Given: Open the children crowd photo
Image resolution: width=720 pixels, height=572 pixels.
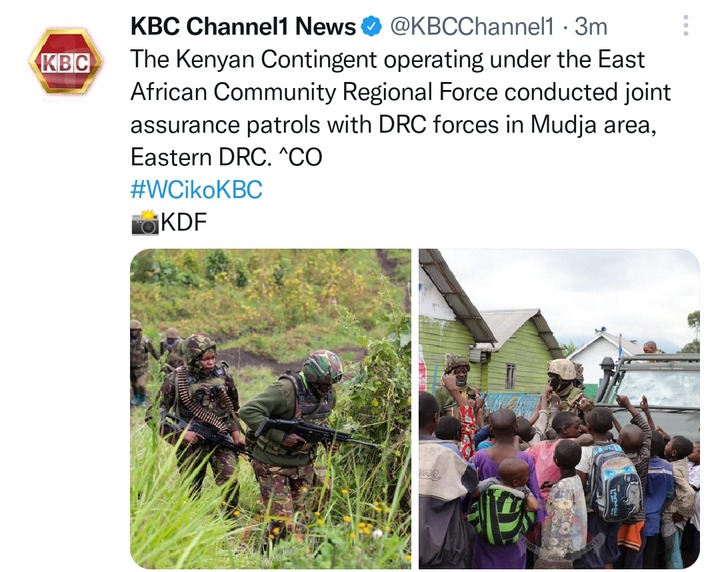Looking at the screenshot, I should (x=559, y=409).
